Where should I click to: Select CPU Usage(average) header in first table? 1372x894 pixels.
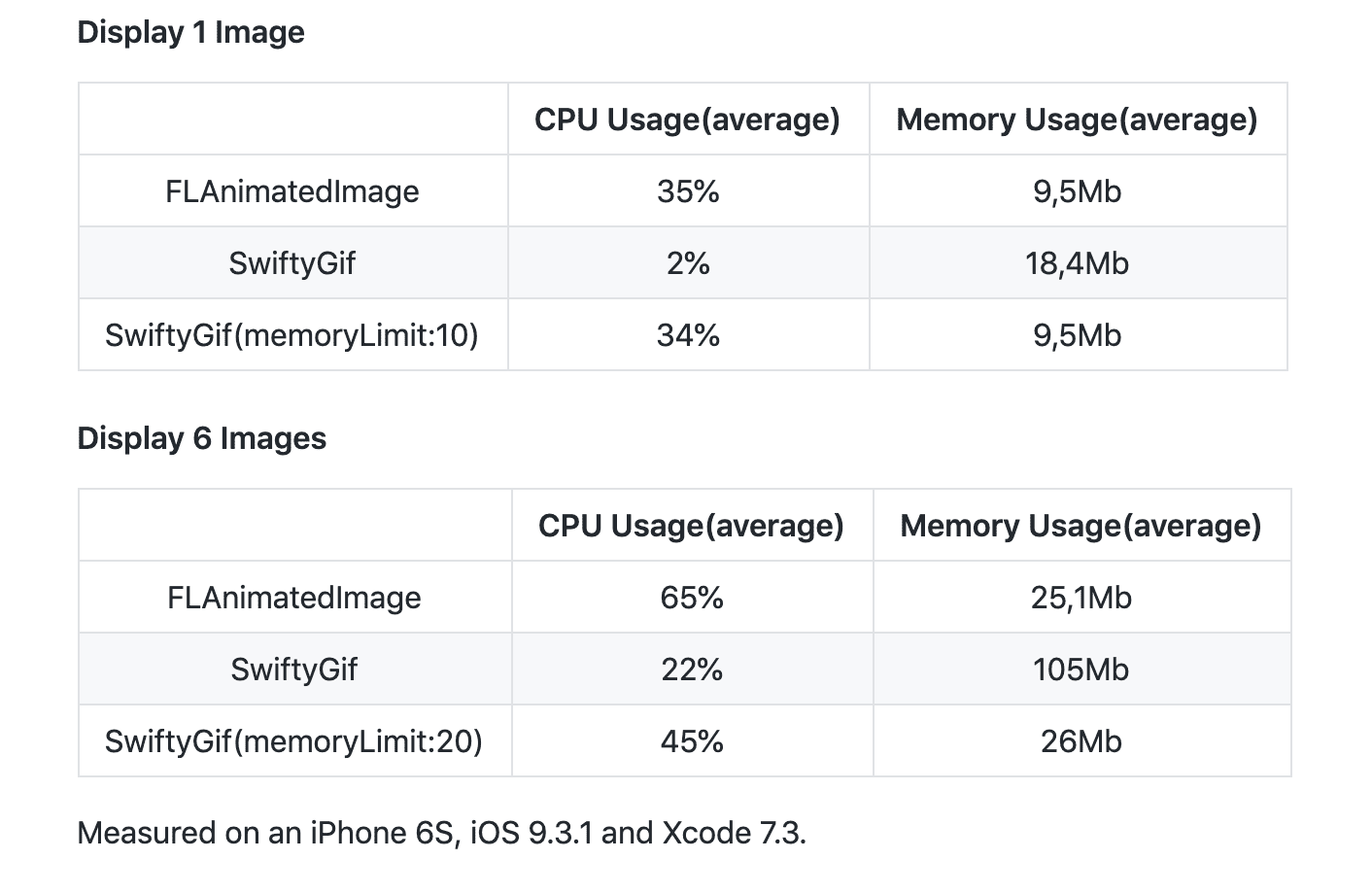[x=688, y=120]
